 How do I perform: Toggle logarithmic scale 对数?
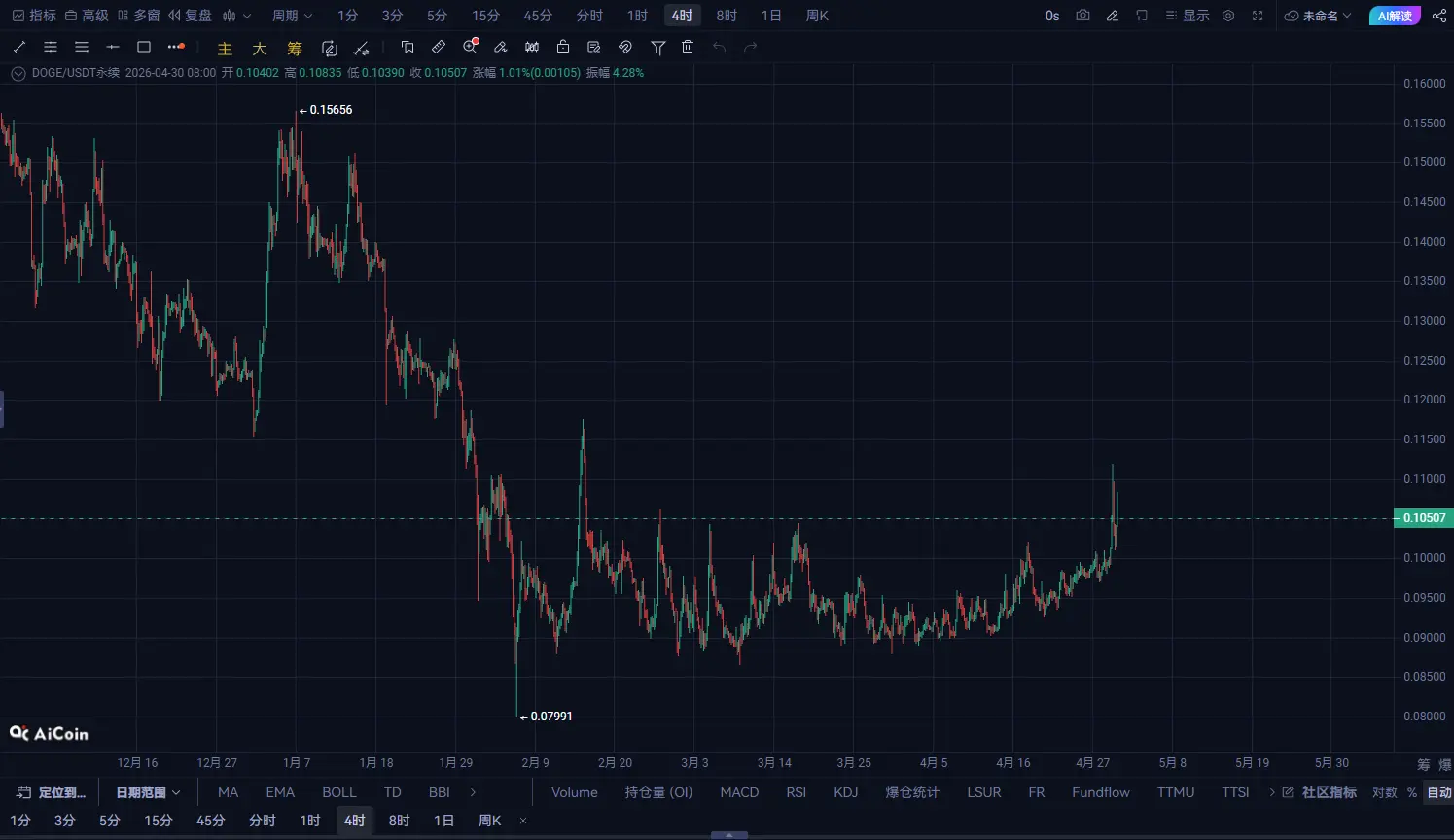tap(1384, 792)
